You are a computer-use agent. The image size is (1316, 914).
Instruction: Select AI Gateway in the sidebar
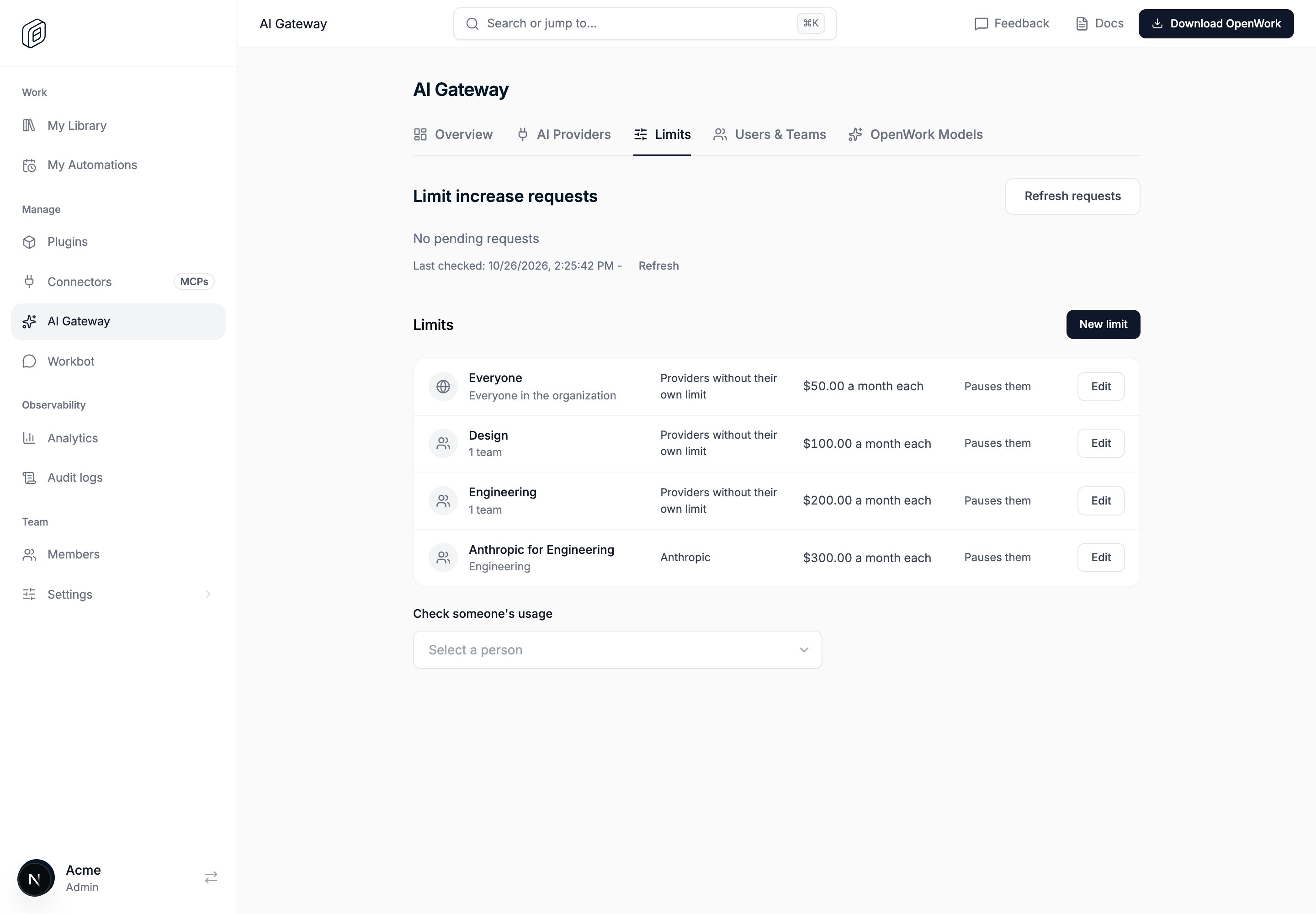[x=118, y=321]
